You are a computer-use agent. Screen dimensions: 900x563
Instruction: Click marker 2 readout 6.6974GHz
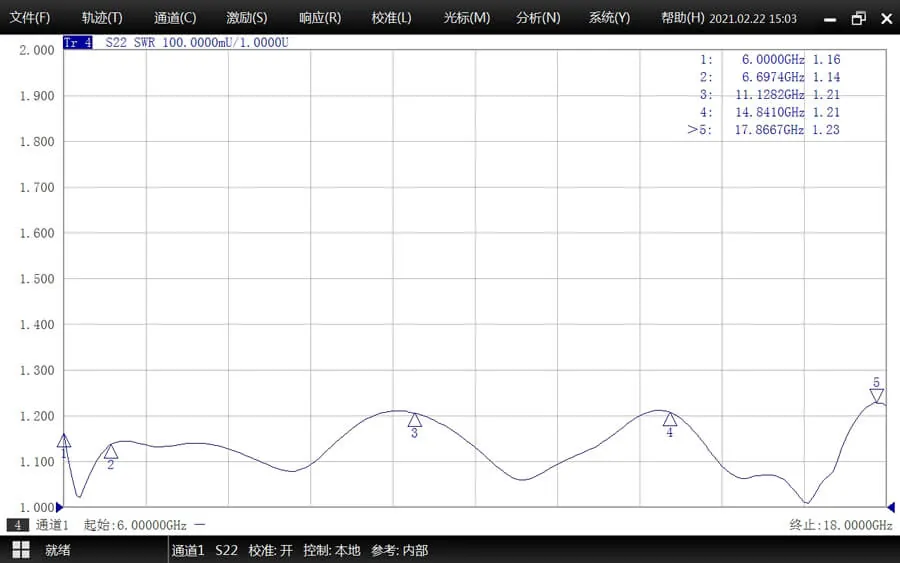(773, 77)
